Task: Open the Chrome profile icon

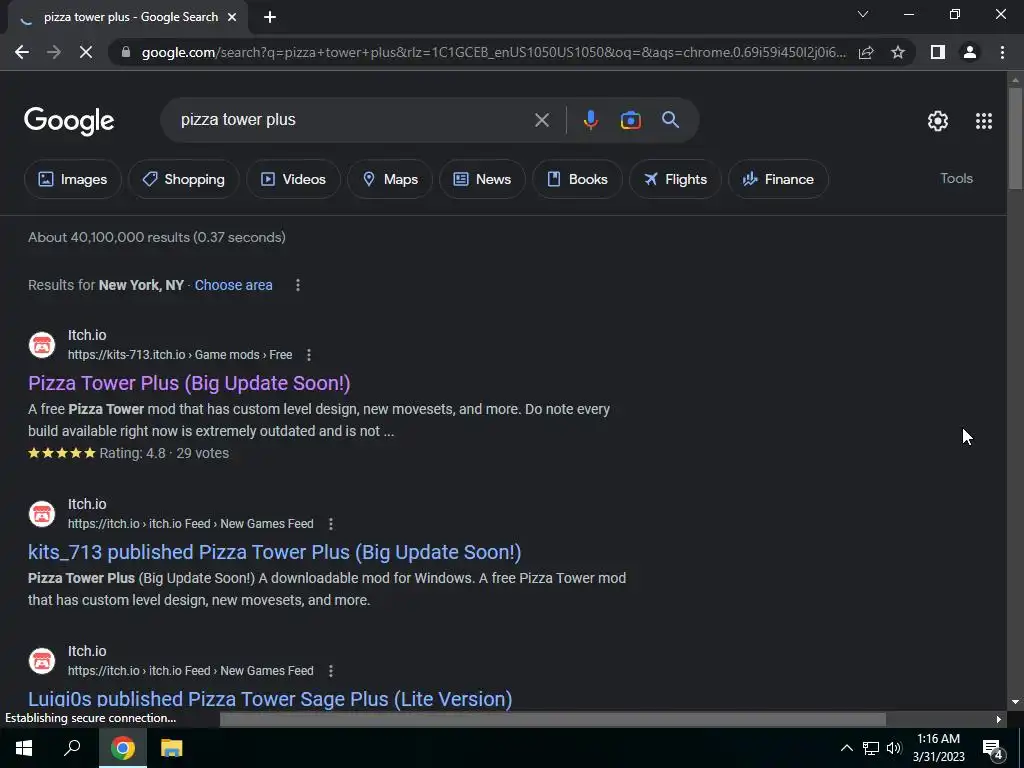Action: click(x=970, y=52)
